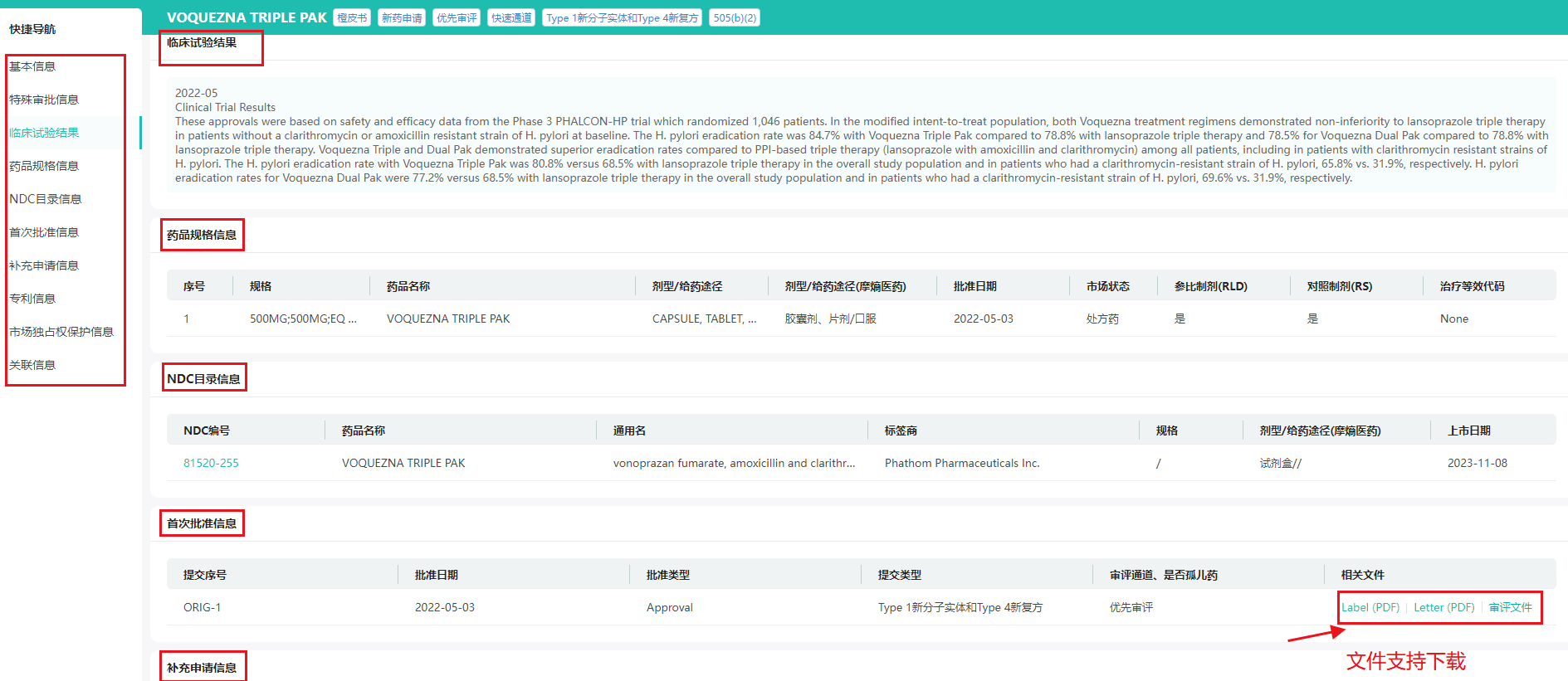
Task: Click the Type 1新分子实体和Type 4新复方 header tag
Action: click(623, 18)
